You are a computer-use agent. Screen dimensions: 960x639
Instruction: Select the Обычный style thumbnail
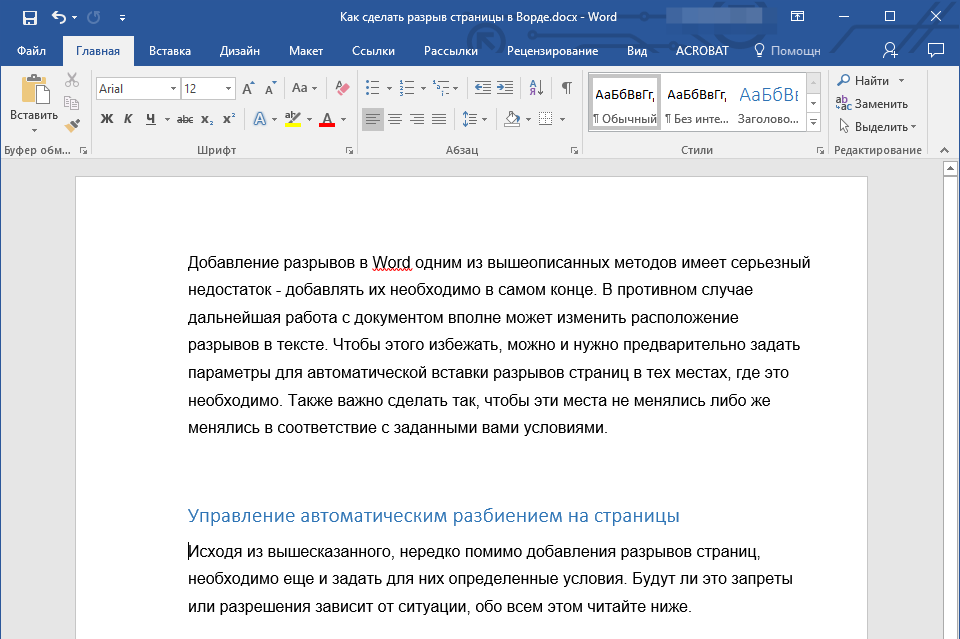coord(625,103)
